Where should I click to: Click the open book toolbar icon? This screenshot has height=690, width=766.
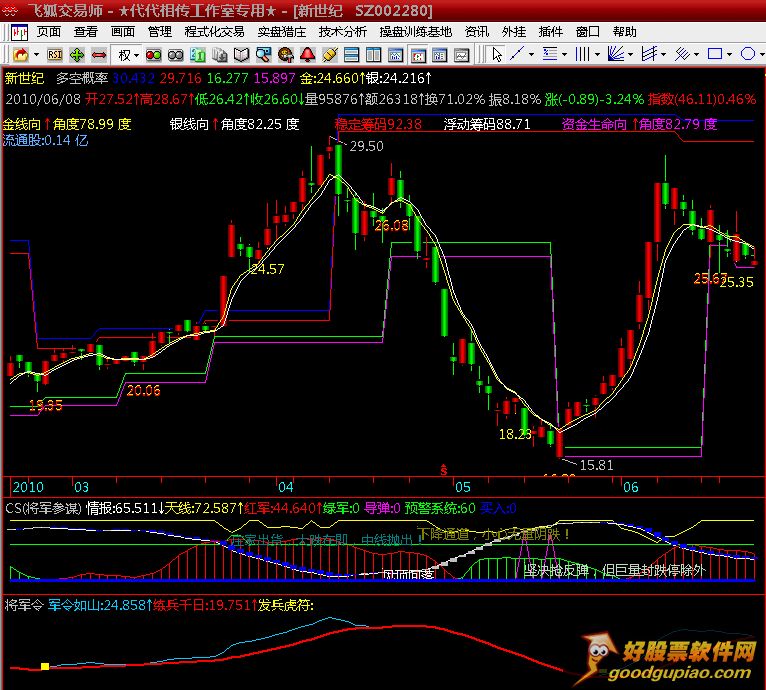click(240, 54)
